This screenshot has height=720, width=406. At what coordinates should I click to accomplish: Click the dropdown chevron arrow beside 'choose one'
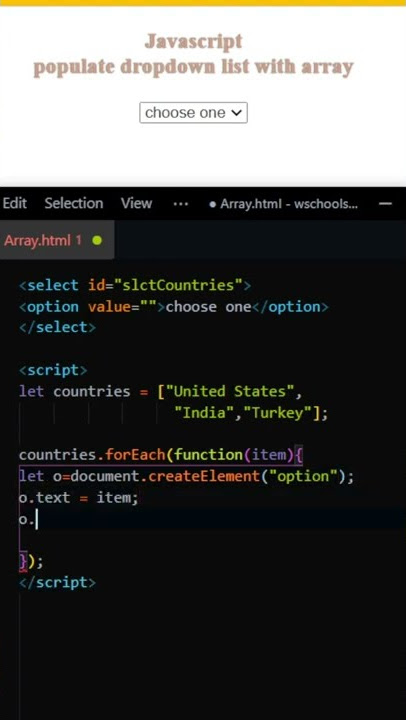tap(237, 113)
